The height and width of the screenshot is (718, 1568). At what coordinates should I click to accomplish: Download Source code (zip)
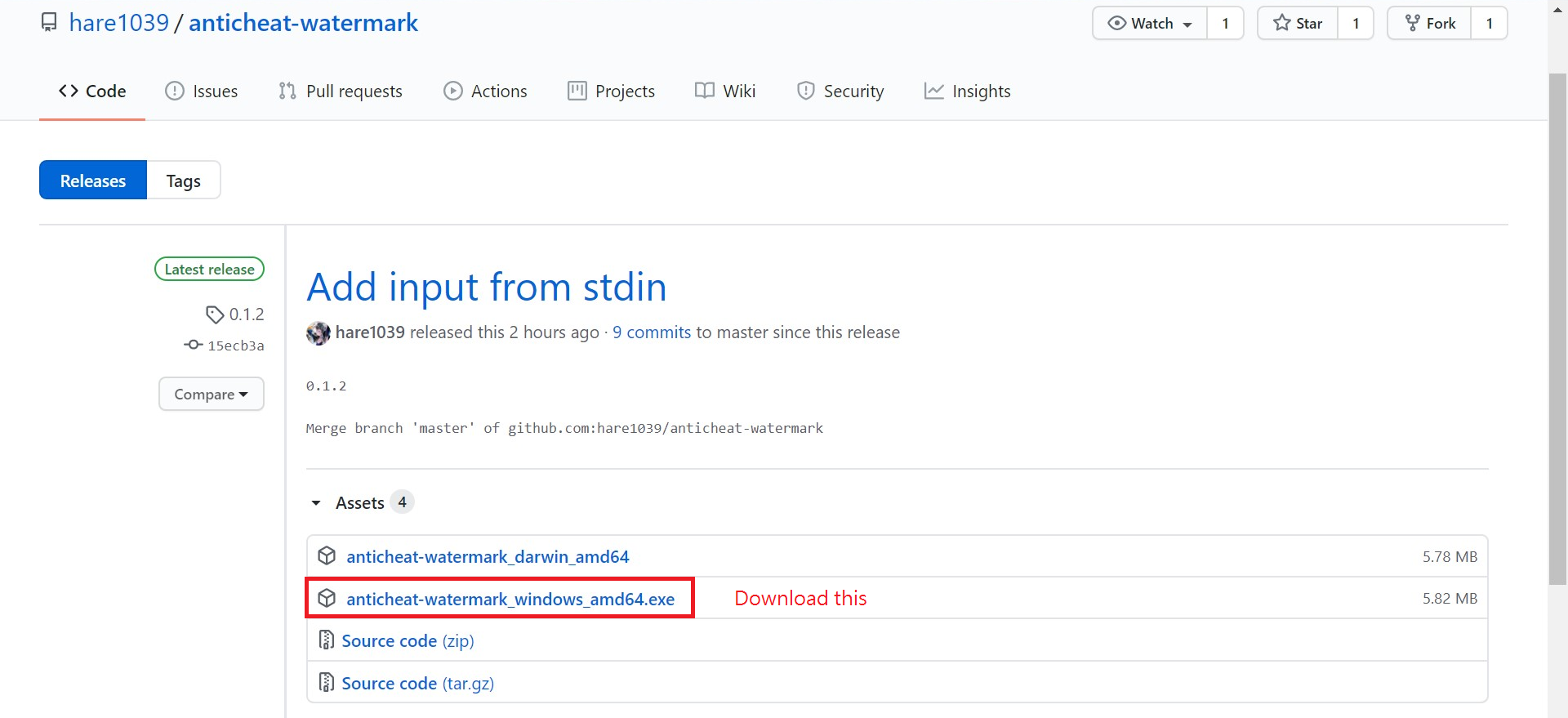point(408,641)
